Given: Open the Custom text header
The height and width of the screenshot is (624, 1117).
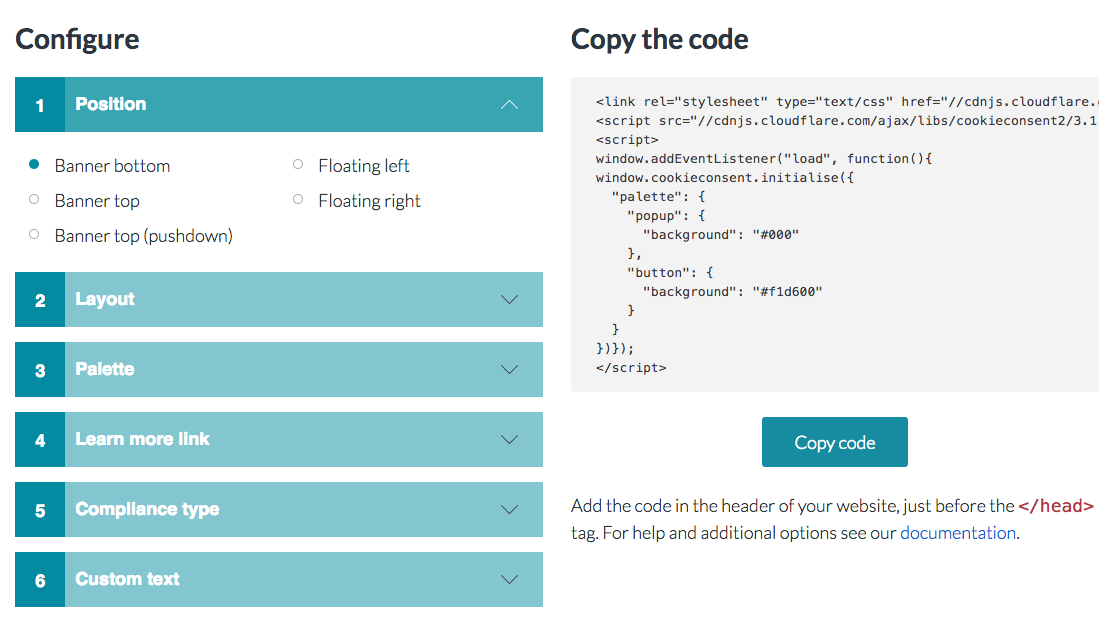Looking at the screenshot, I should (279, 579).
